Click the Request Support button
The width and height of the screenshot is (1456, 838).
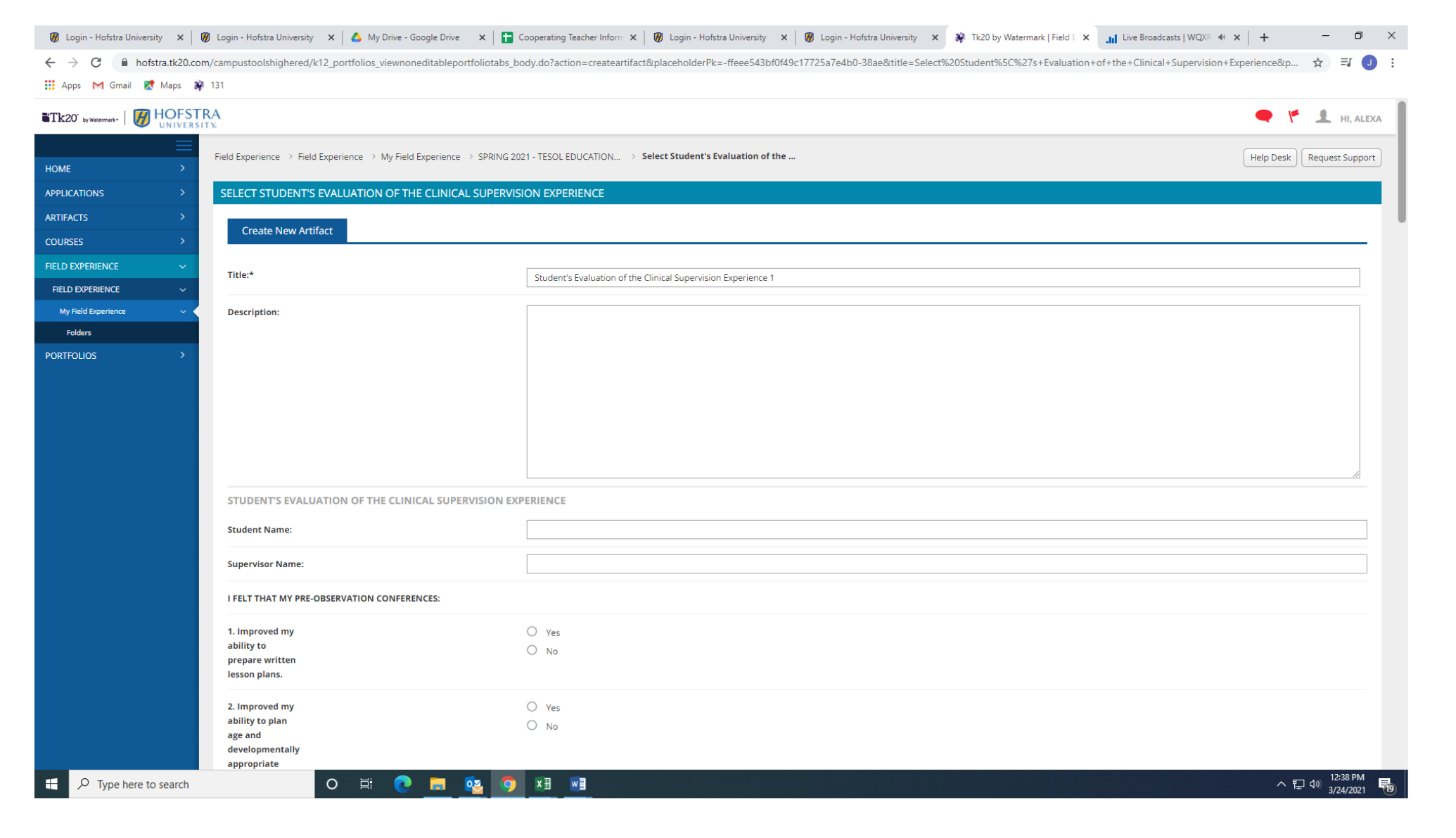tap(1341, 158)
